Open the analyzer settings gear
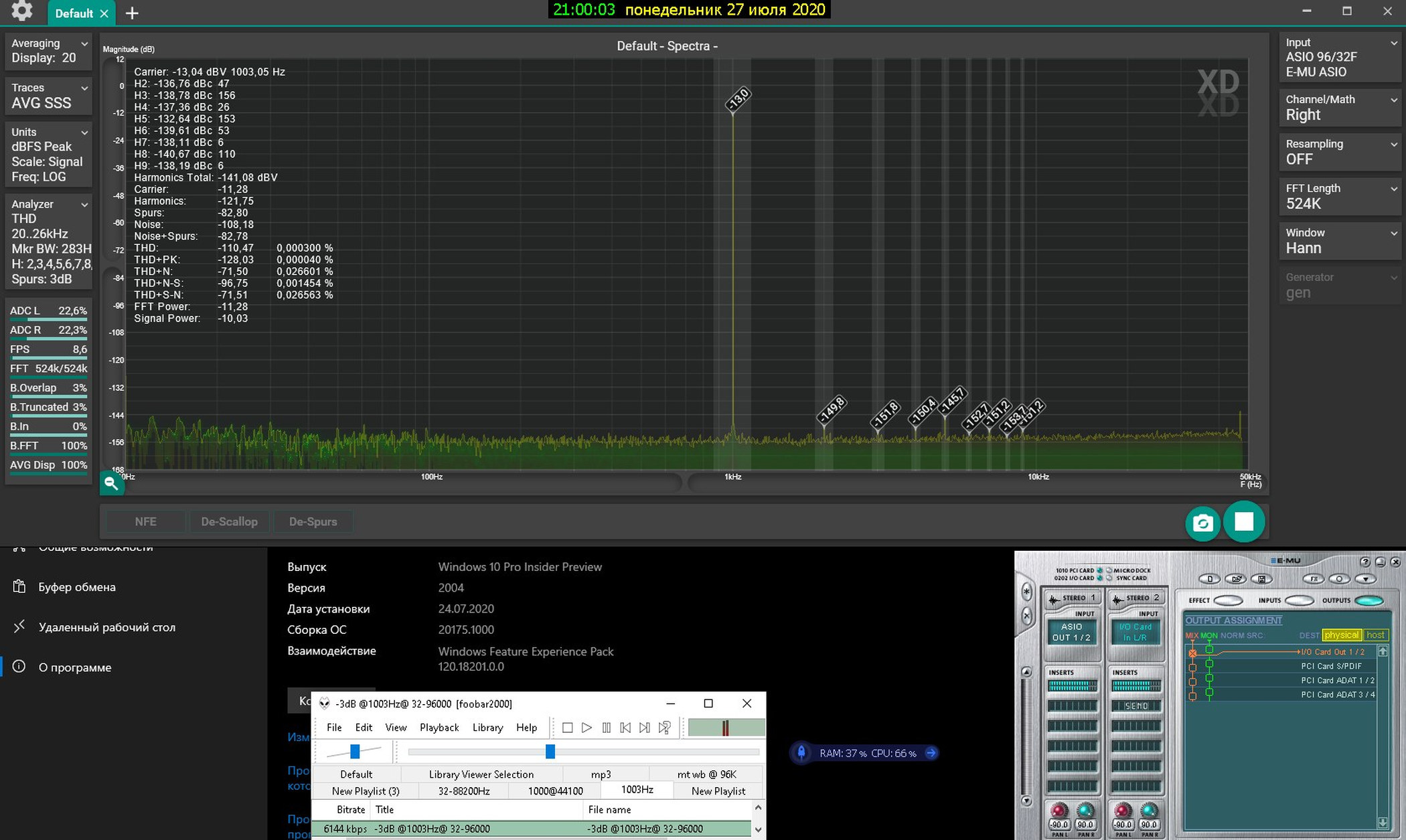 [21, 11]
